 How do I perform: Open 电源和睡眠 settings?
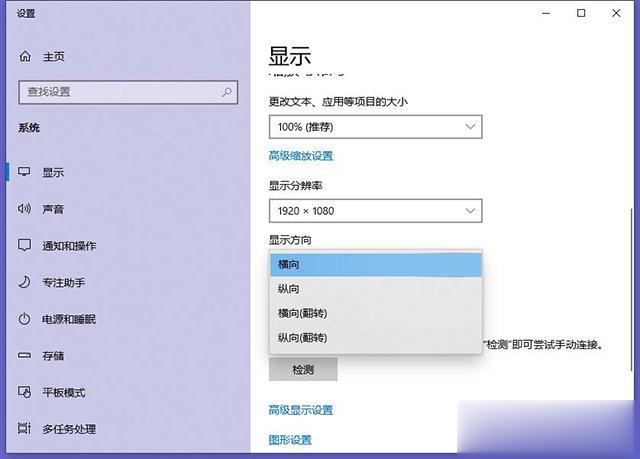69,319
